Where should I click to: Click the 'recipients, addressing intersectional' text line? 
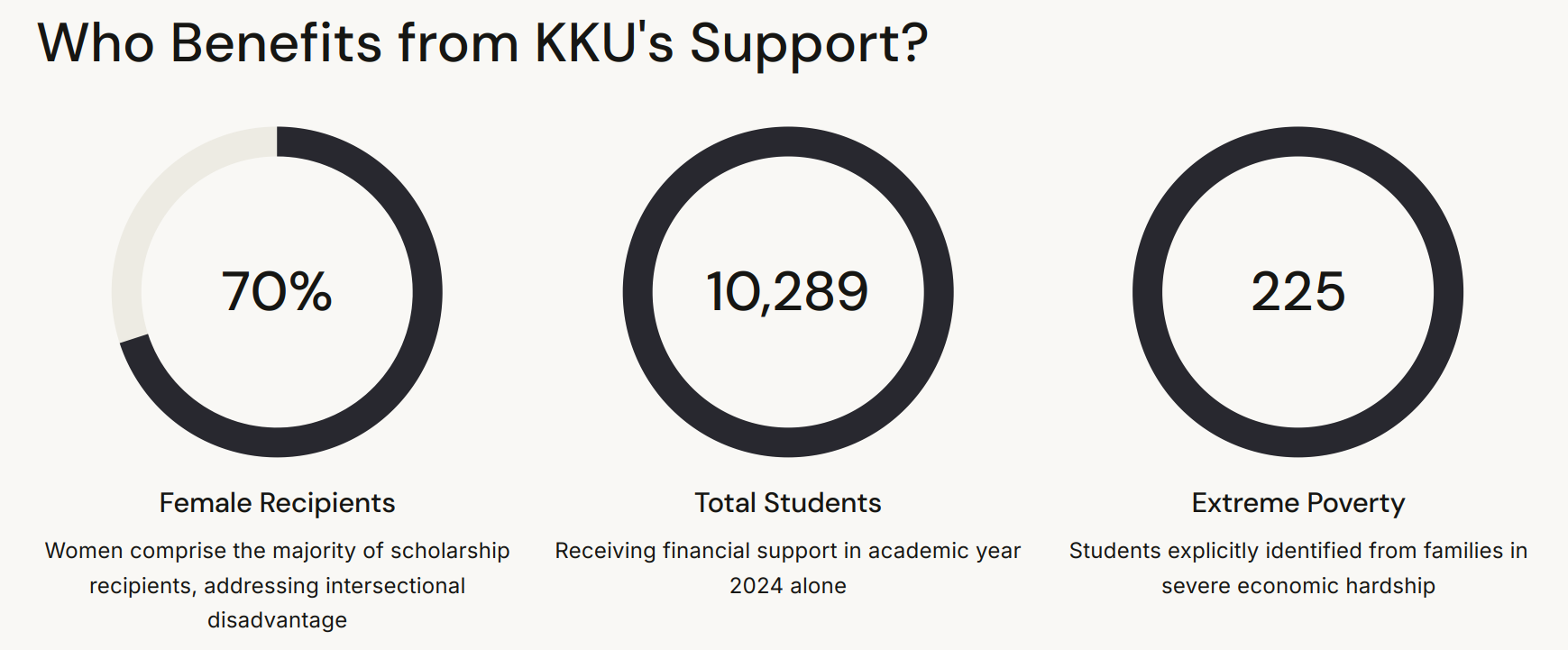277,586
